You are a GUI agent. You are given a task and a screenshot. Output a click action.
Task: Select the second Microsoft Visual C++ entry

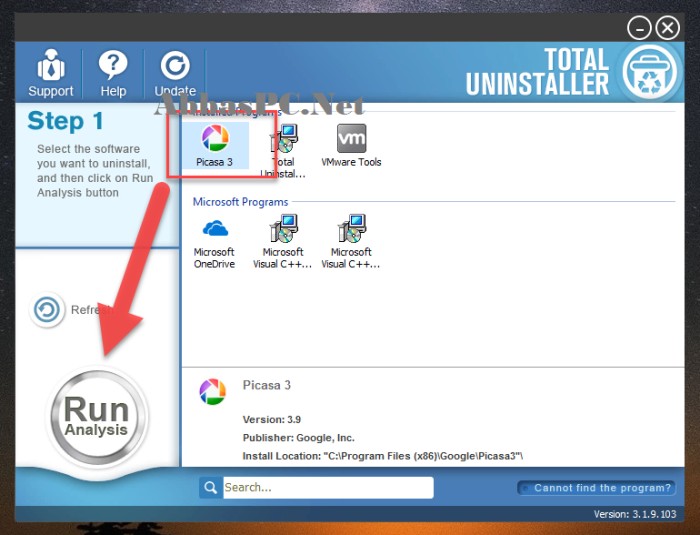tap(351, 242)
